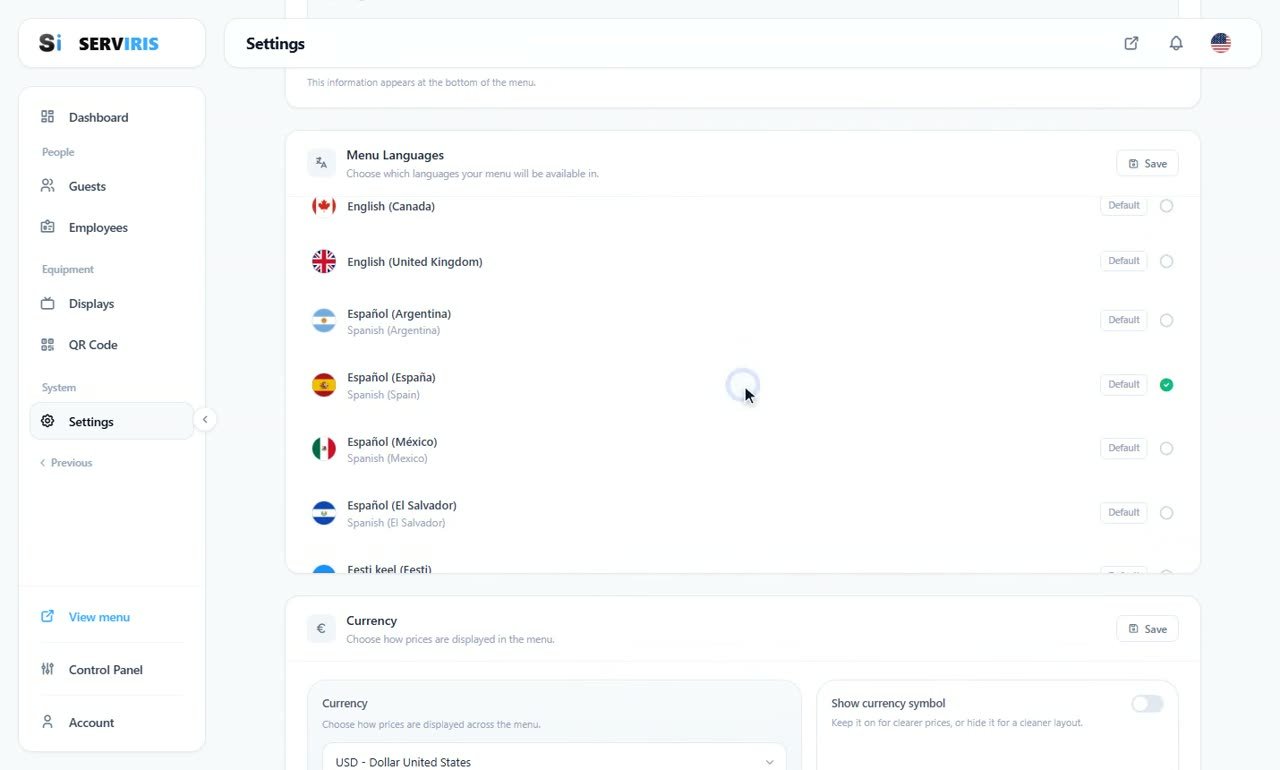Save the Currency section
The image size is (1280, 770).
click(x=1147, y=629)
